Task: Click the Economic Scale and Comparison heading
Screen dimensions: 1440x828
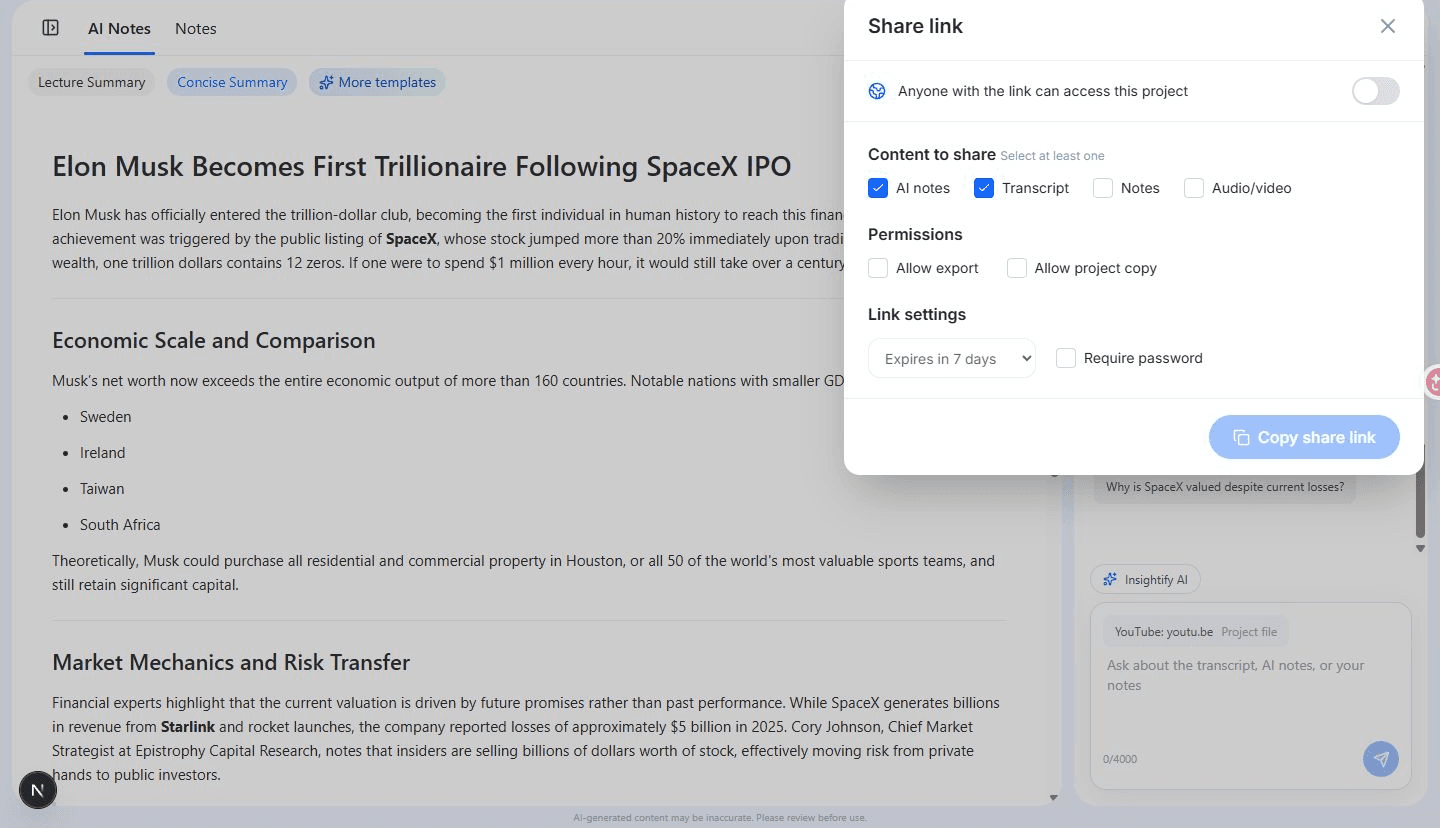Action: [x=214, y=340]
